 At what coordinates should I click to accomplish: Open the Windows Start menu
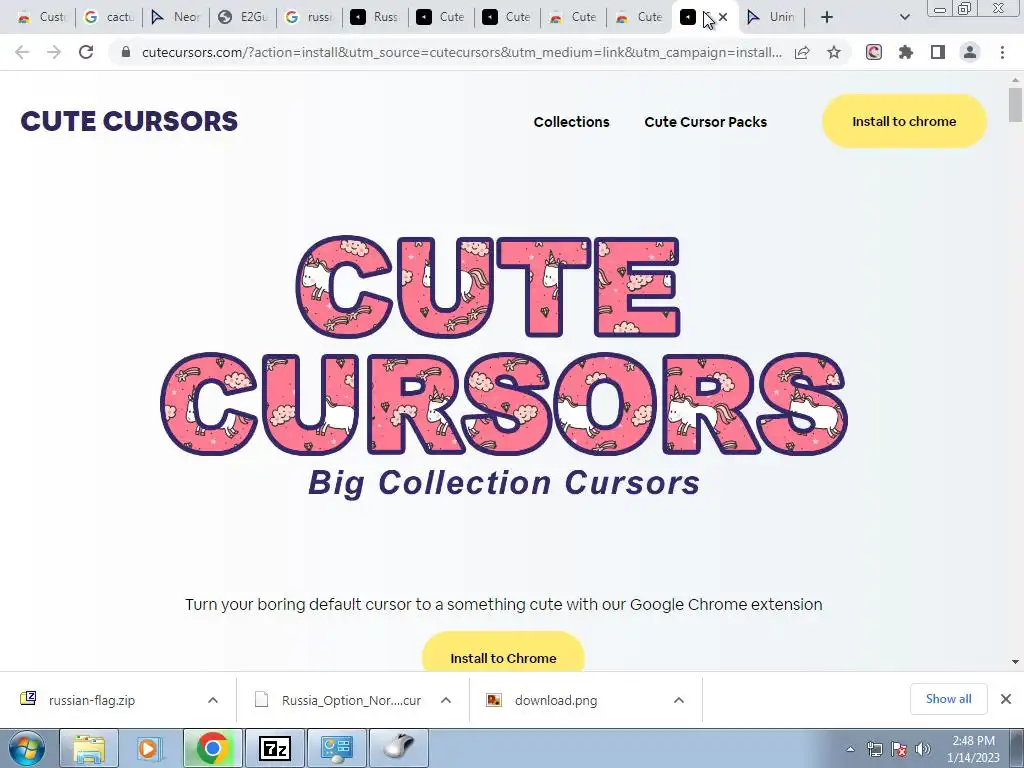27,748
